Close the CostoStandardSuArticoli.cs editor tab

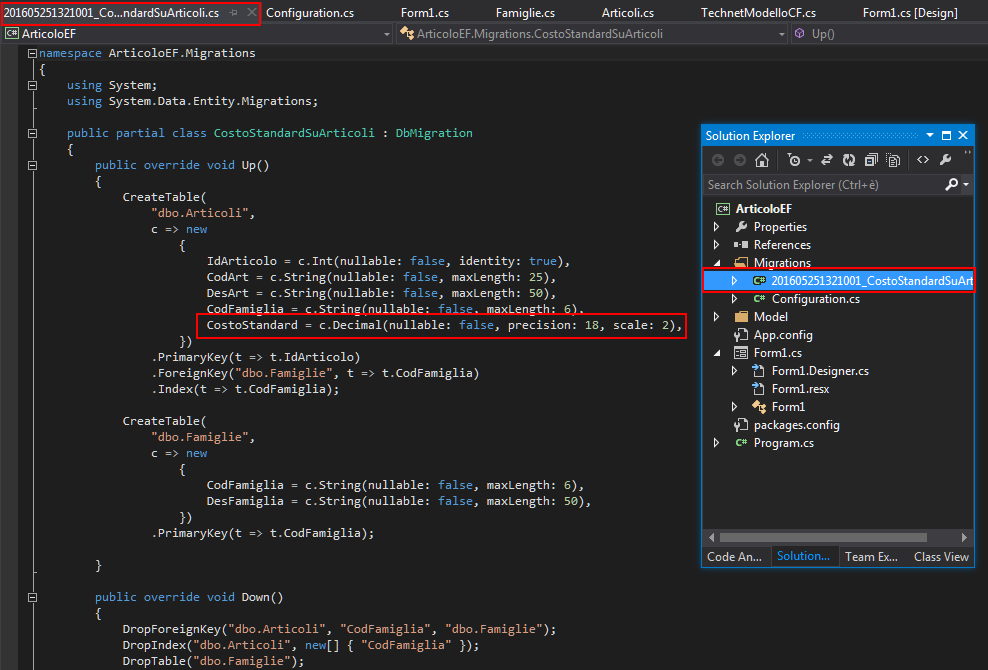pos(251,12)
